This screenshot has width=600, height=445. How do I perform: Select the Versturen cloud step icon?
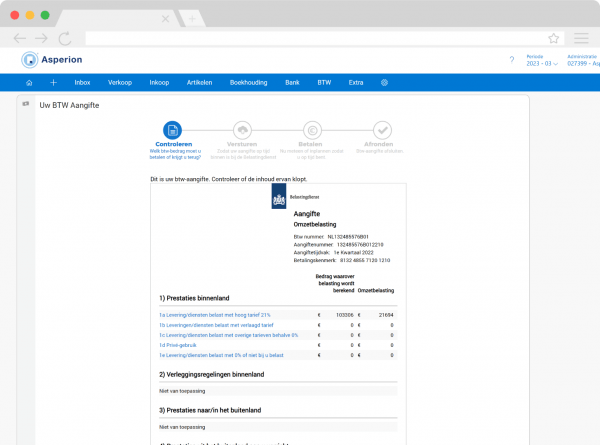pos(242,130)
